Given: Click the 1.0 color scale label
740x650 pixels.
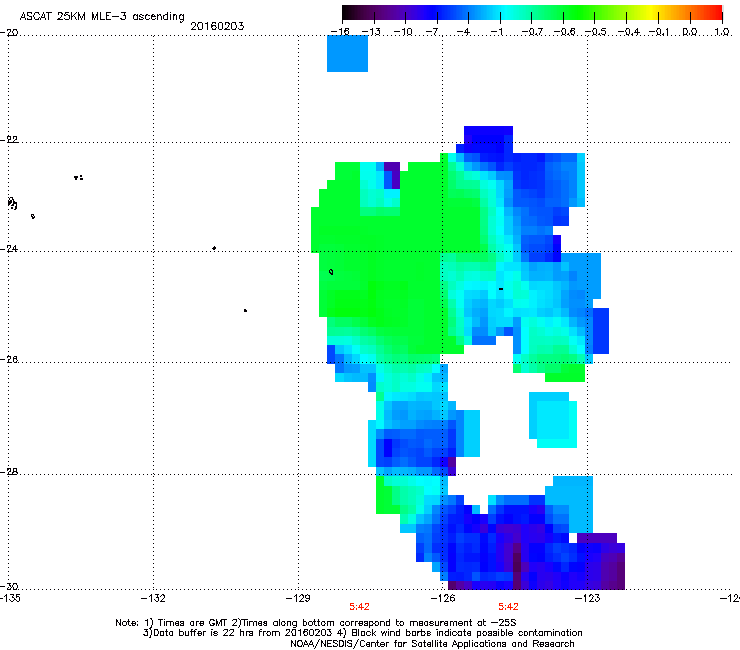Looking at the screenshot, I should pyautogui.click(x=722, y=32).
